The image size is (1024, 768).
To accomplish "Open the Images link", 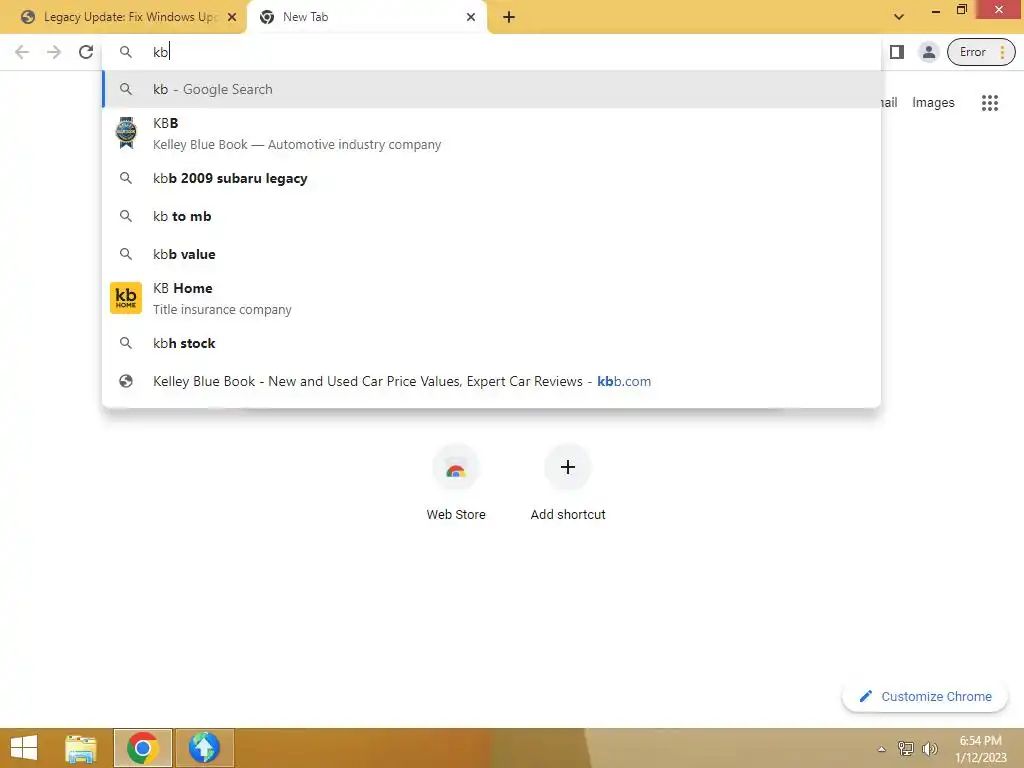I will coord(933,103).
